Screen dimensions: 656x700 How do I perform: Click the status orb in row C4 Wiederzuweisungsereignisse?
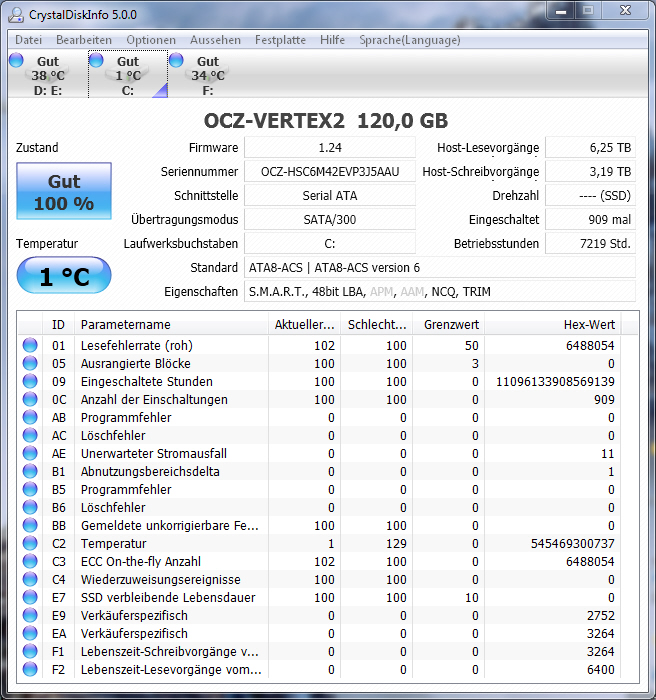pyautogui.click(x=30, y=579)
